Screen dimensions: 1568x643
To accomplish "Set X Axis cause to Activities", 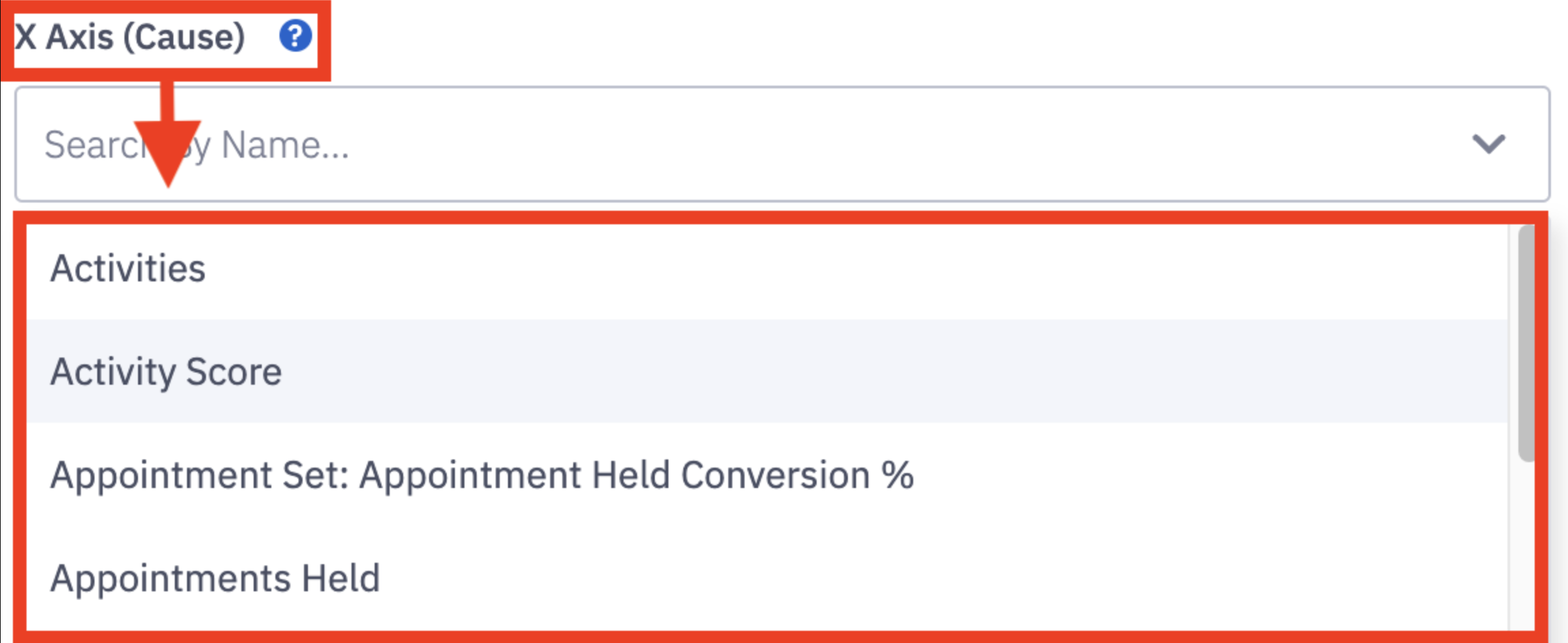I will click(x=767, y=268).
